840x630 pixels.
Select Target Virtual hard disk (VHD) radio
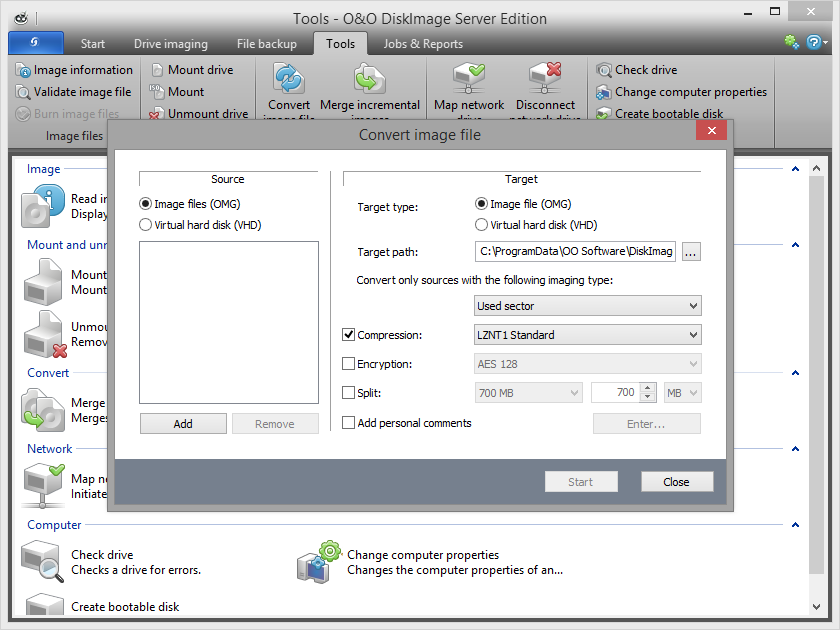coord(481,225)
